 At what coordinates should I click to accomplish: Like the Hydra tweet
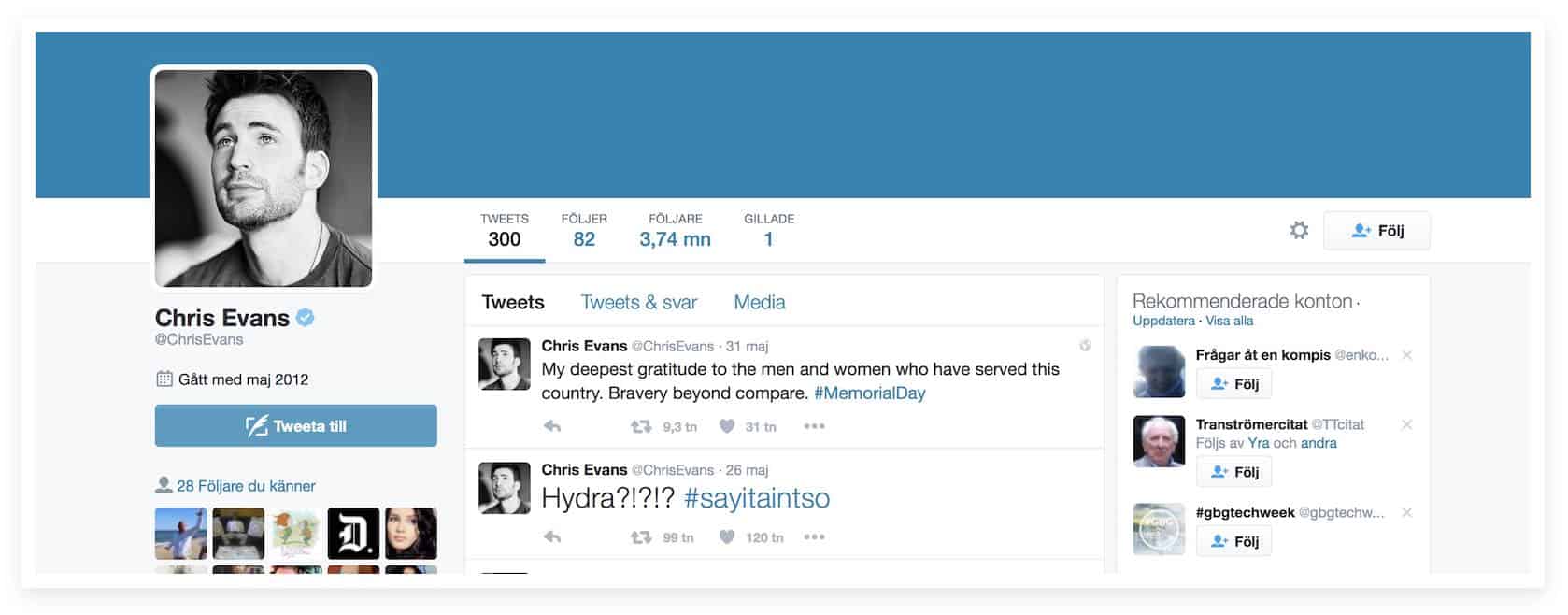click(727, 537)
